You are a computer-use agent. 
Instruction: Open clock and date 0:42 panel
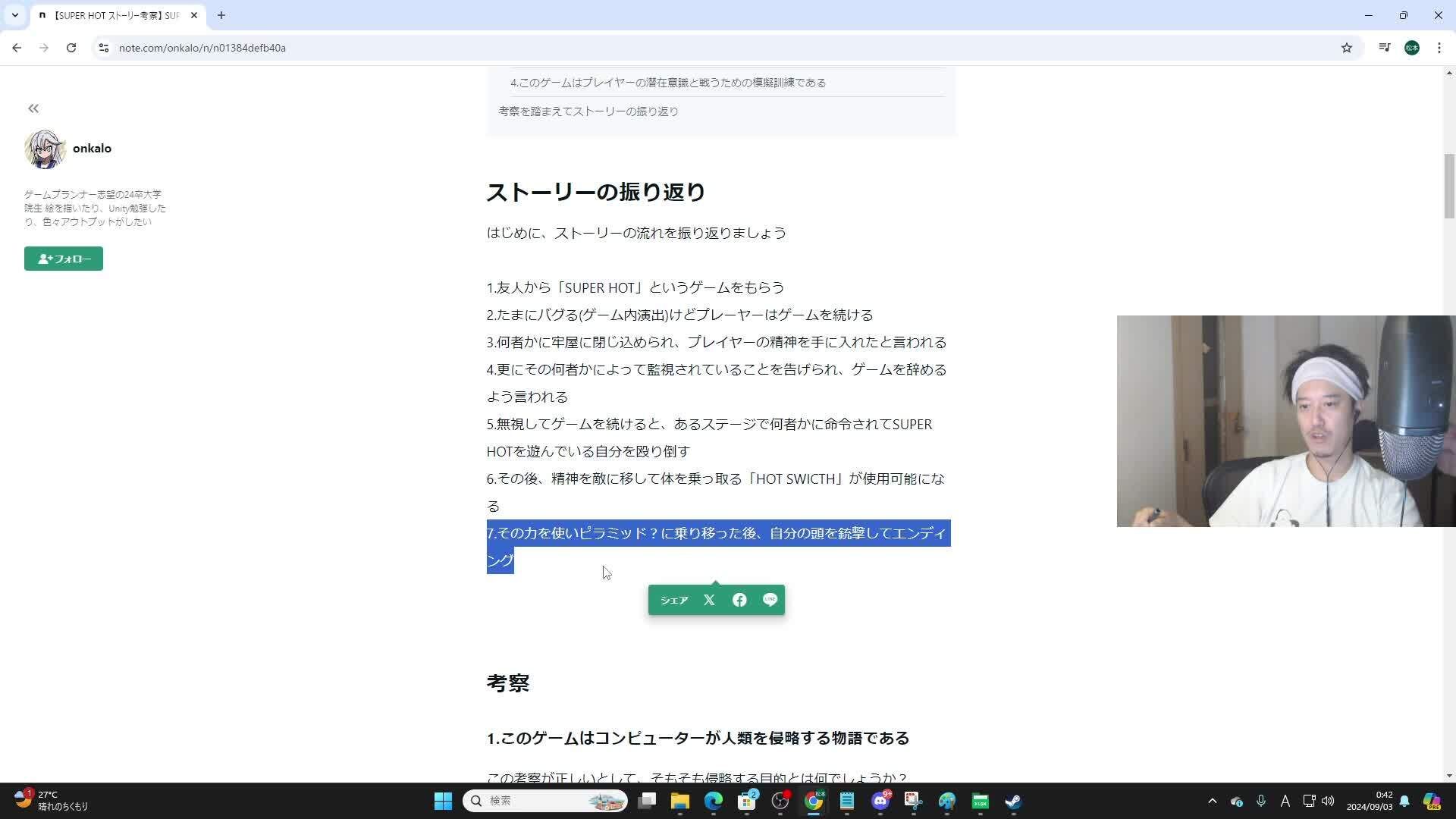pos(1370,801)
